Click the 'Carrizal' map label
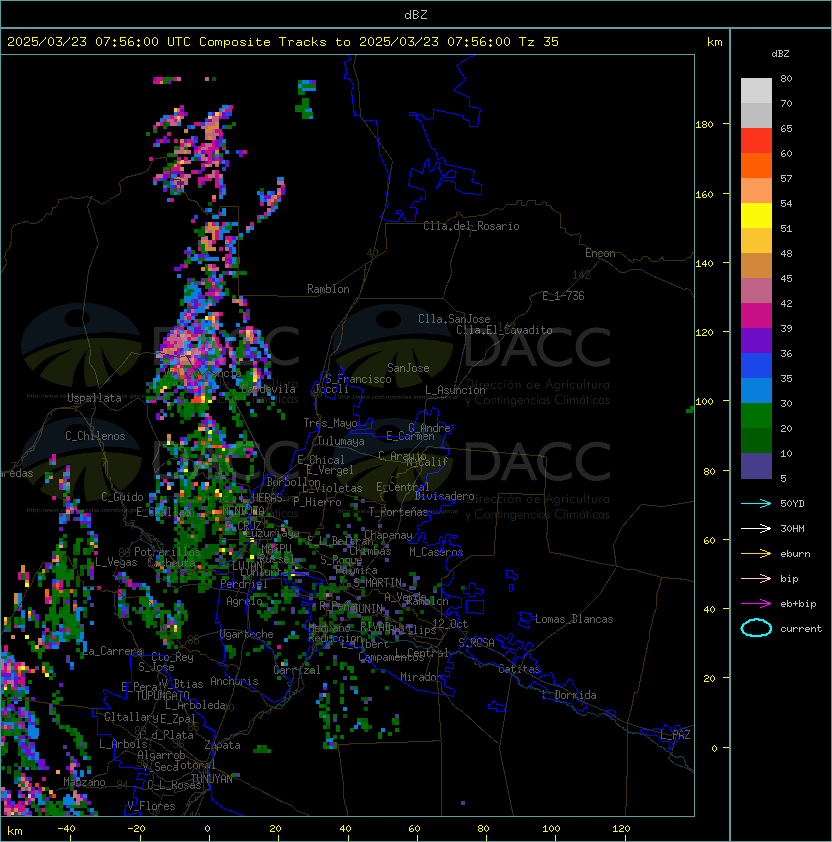The width and height of the screenshot is (832, 842). (296, 670)
